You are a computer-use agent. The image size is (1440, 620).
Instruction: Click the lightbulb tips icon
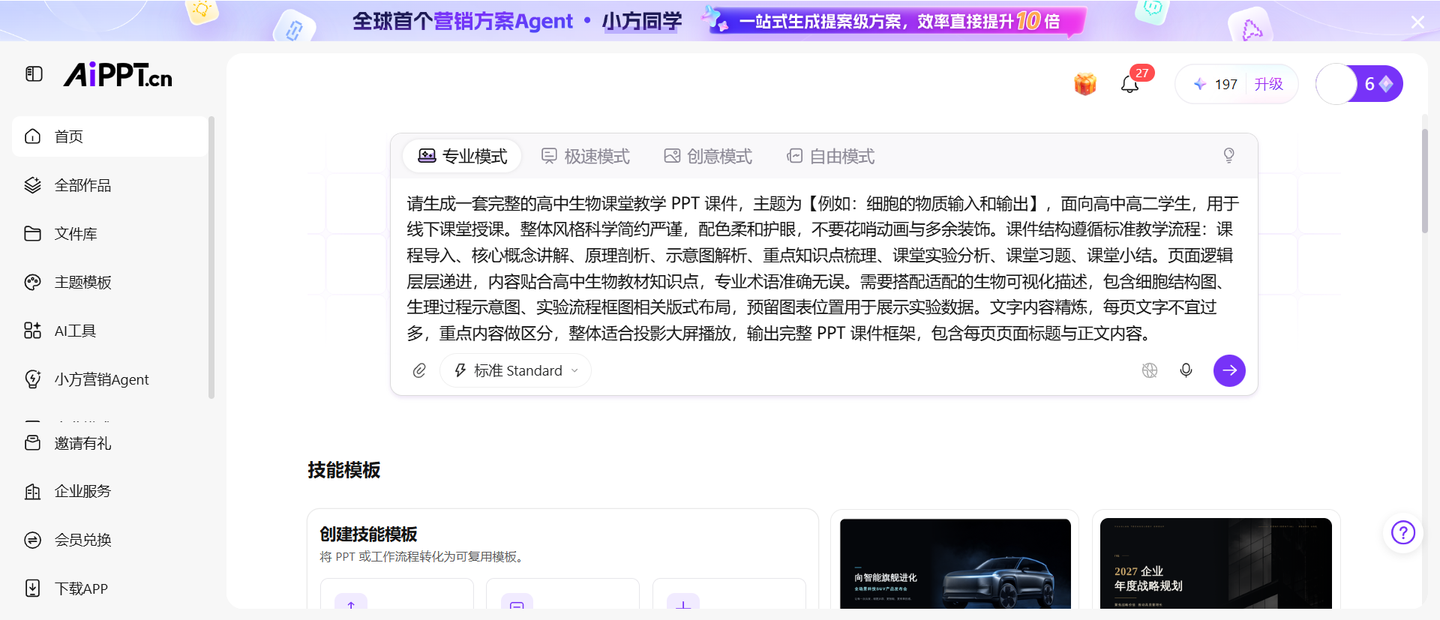click(1229, 156)
